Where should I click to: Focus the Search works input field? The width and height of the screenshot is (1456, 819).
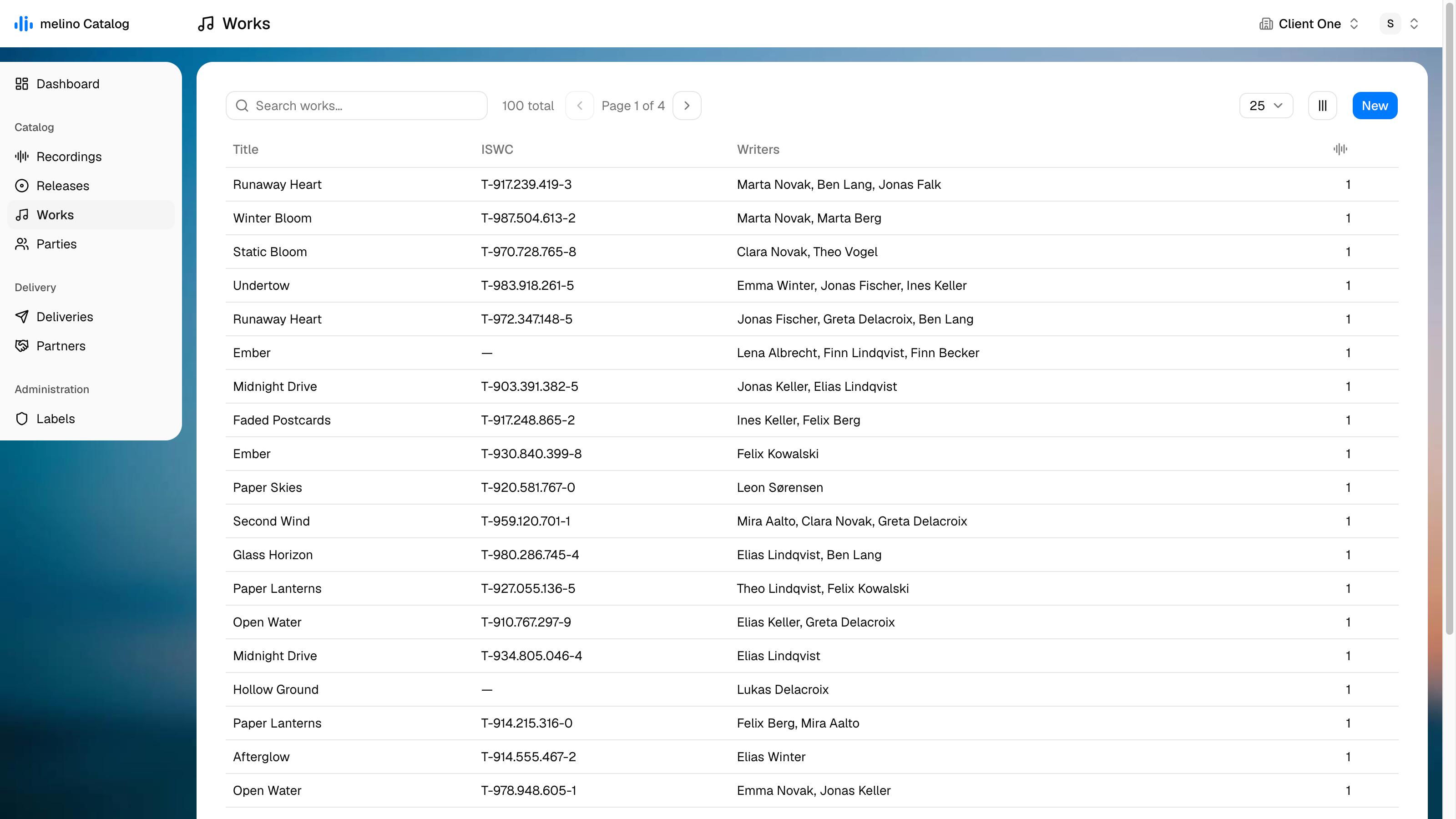[x=357, y=106]
